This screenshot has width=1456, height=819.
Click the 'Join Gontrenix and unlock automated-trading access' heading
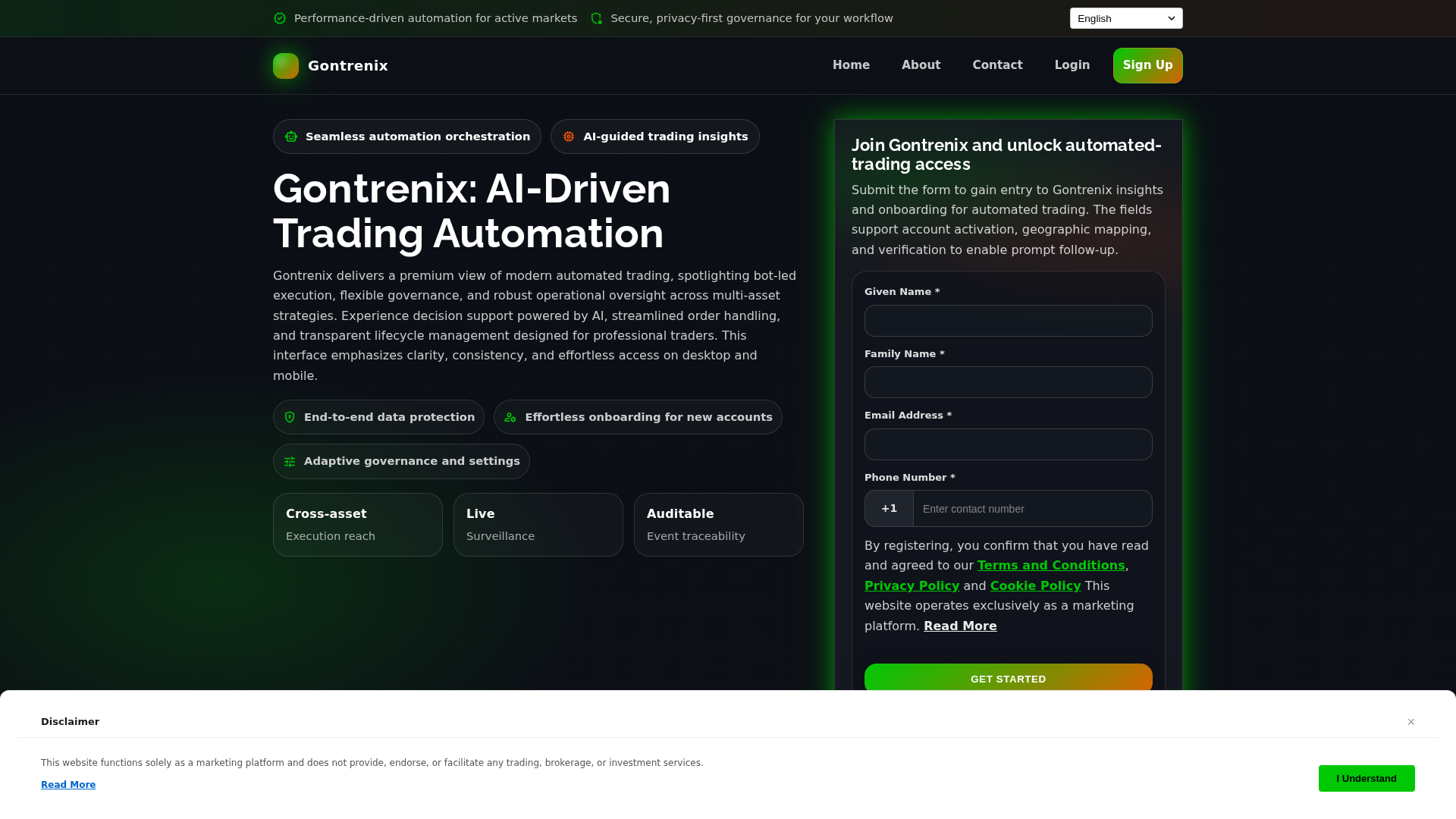(x=1006, y=155)
